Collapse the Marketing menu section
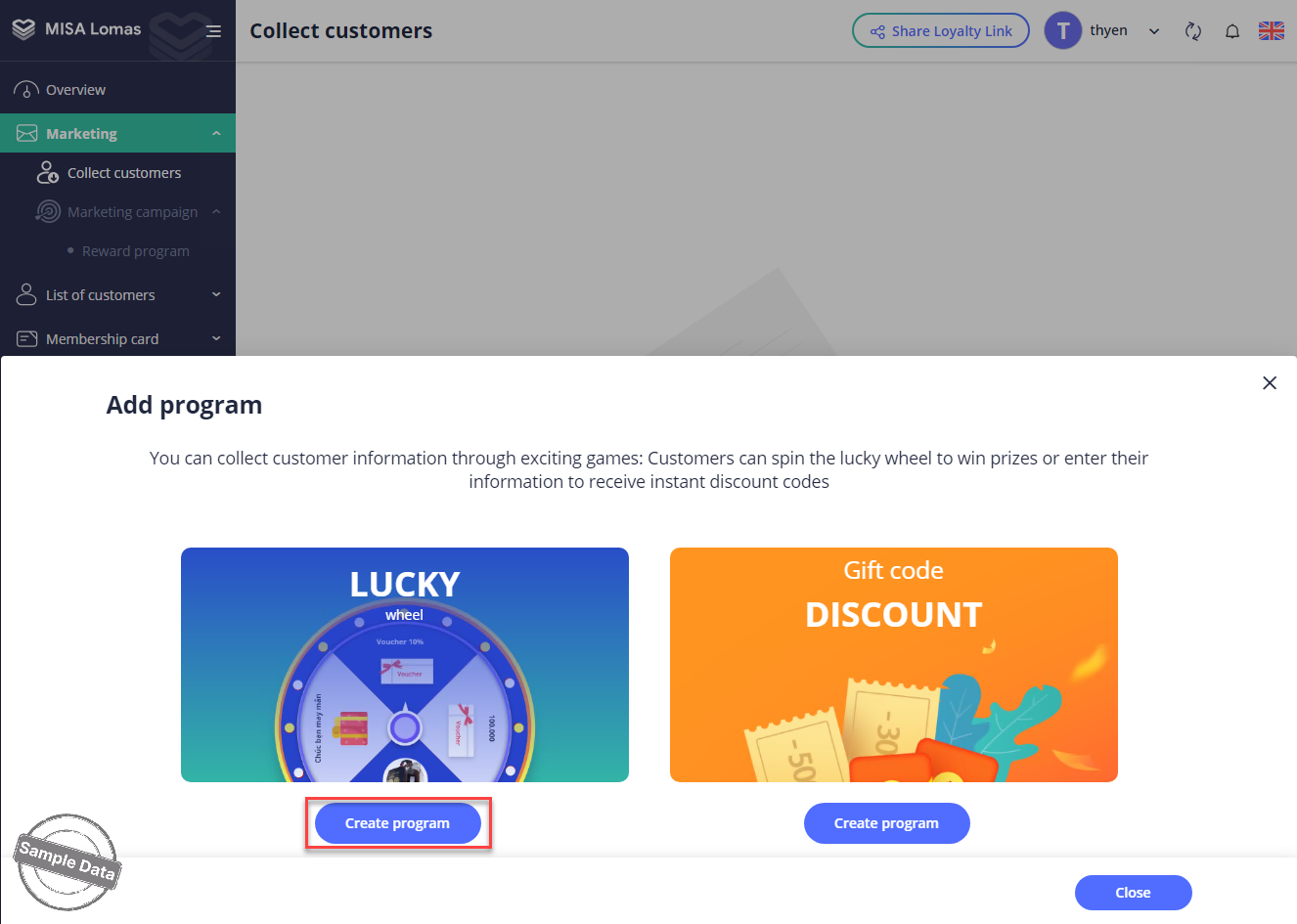 point(216,134)
